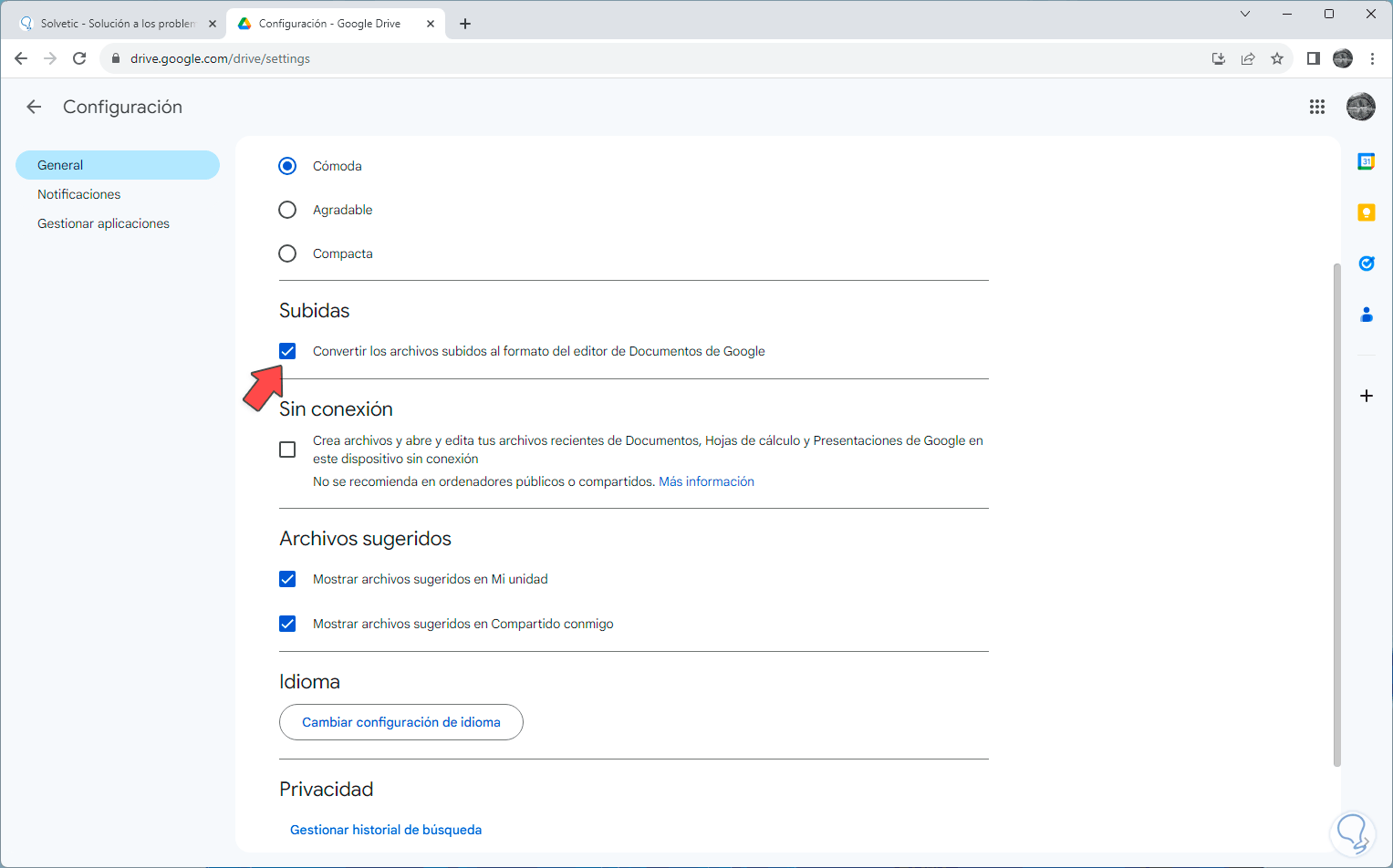This screenshot has width=1393, height=868.
Task: View site information via the lock icon
Action: tap(115, 58)
